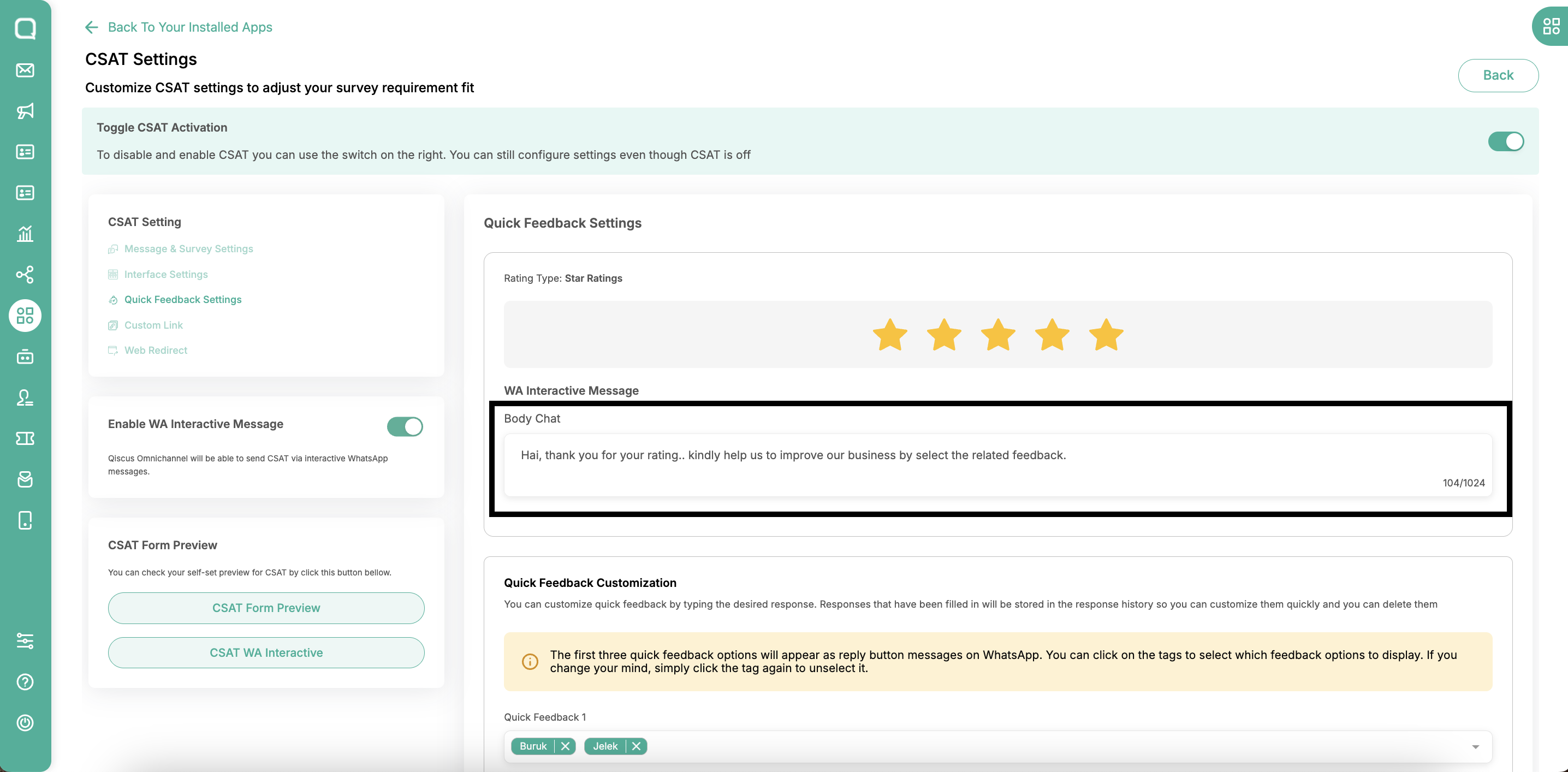Click the info icon in yellow notice
Screen dimensions: 1568x772
point(530,661)
